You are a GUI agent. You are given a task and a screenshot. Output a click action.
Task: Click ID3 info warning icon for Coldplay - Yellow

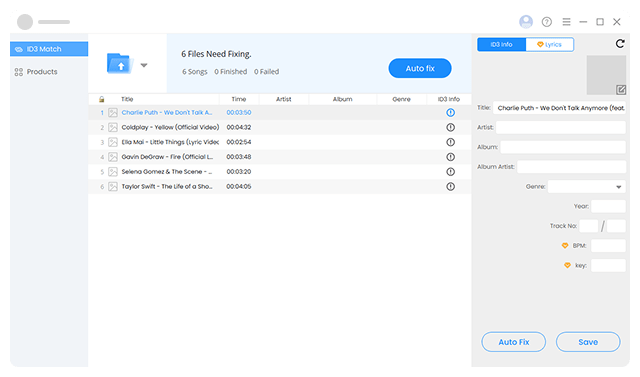pyautogui.click(x=450, y=127)
